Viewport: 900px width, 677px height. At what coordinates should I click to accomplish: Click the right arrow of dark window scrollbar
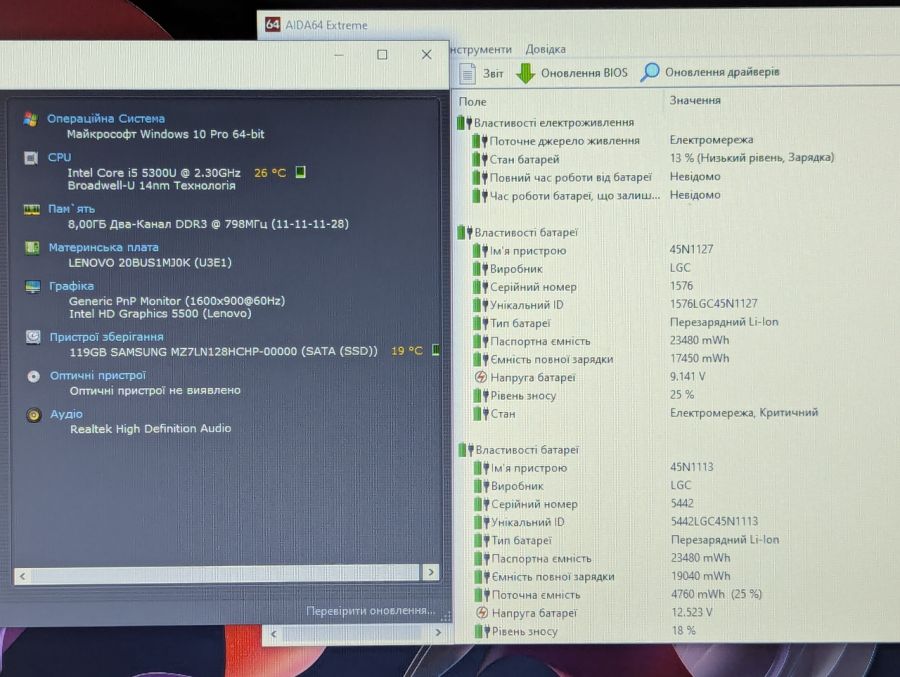(x=430, y=572)
